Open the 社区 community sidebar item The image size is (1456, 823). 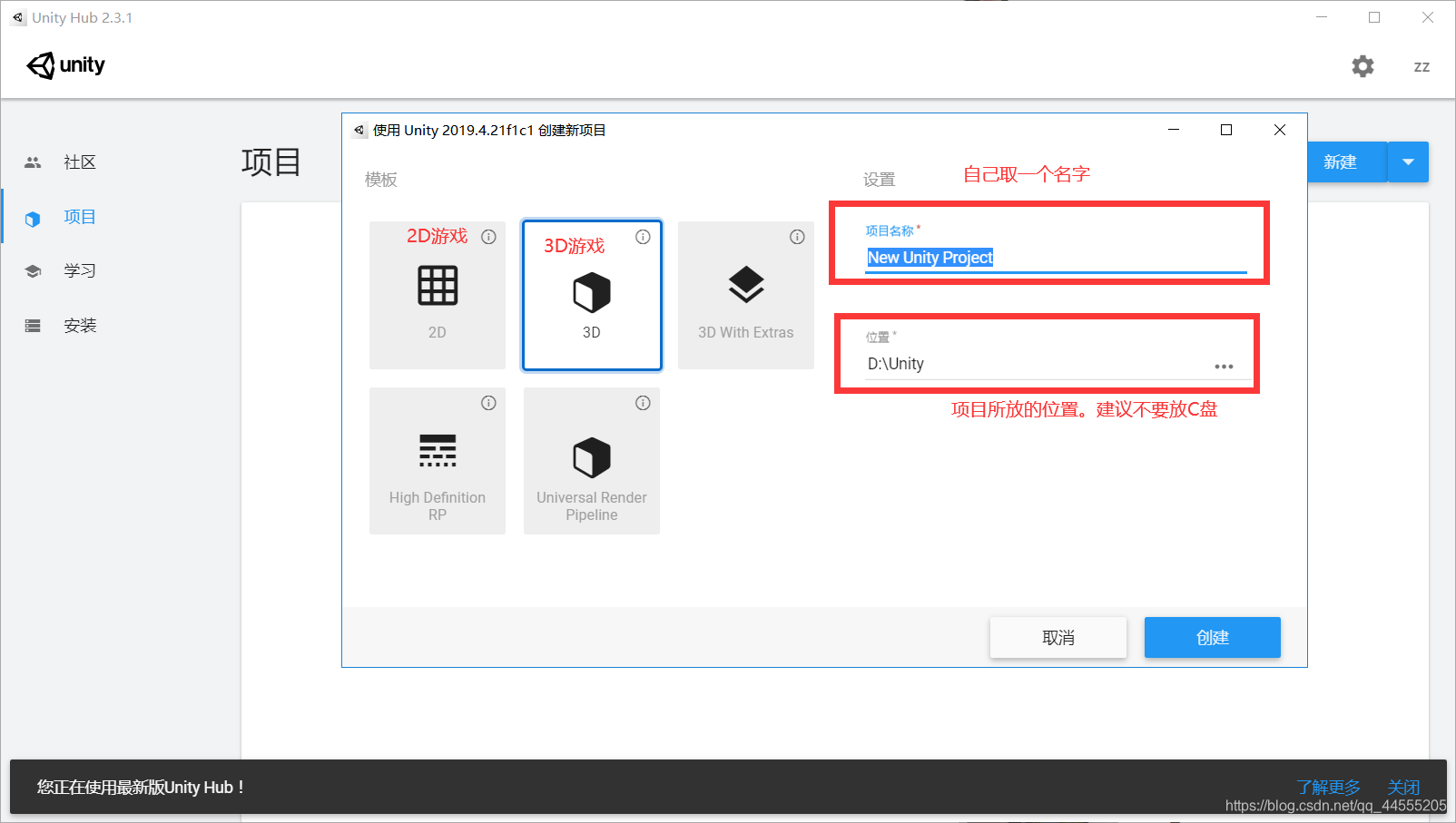tap(80, 162)
